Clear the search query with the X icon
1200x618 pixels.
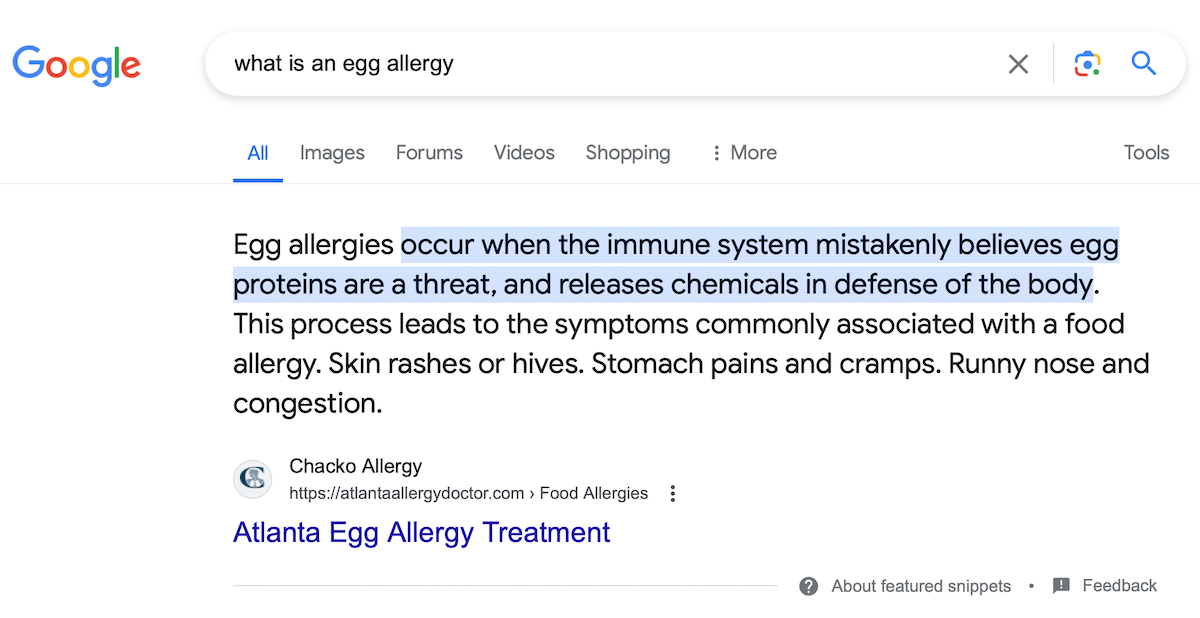tap(1018, 63)
